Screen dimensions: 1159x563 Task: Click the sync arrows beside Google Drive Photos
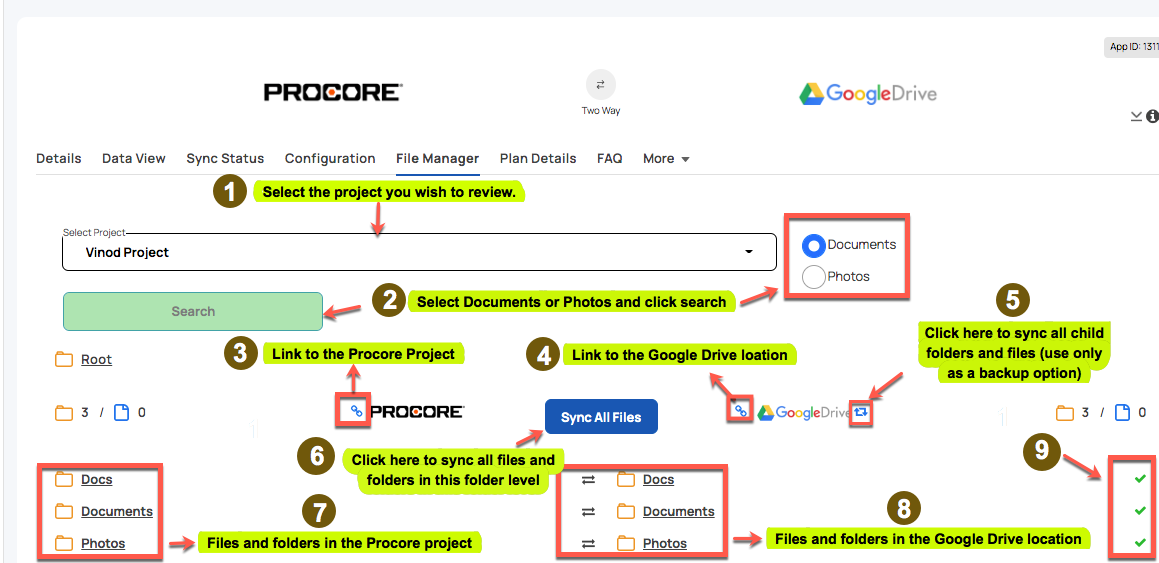(588, 544)
